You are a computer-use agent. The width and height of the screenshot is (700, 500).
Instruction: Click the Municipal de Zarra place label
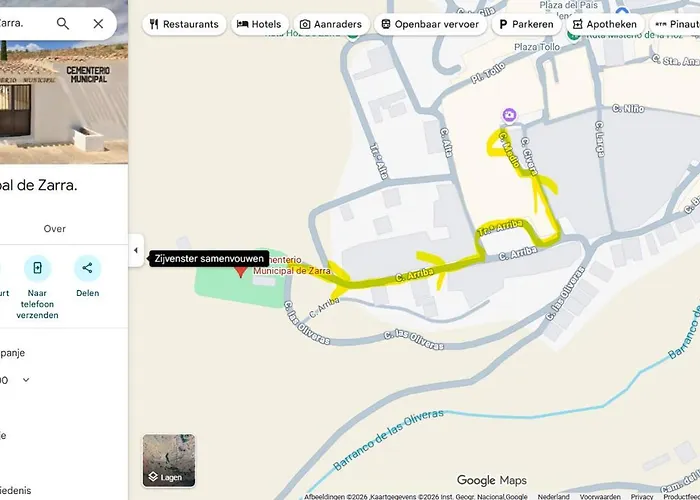click(292, 271)
